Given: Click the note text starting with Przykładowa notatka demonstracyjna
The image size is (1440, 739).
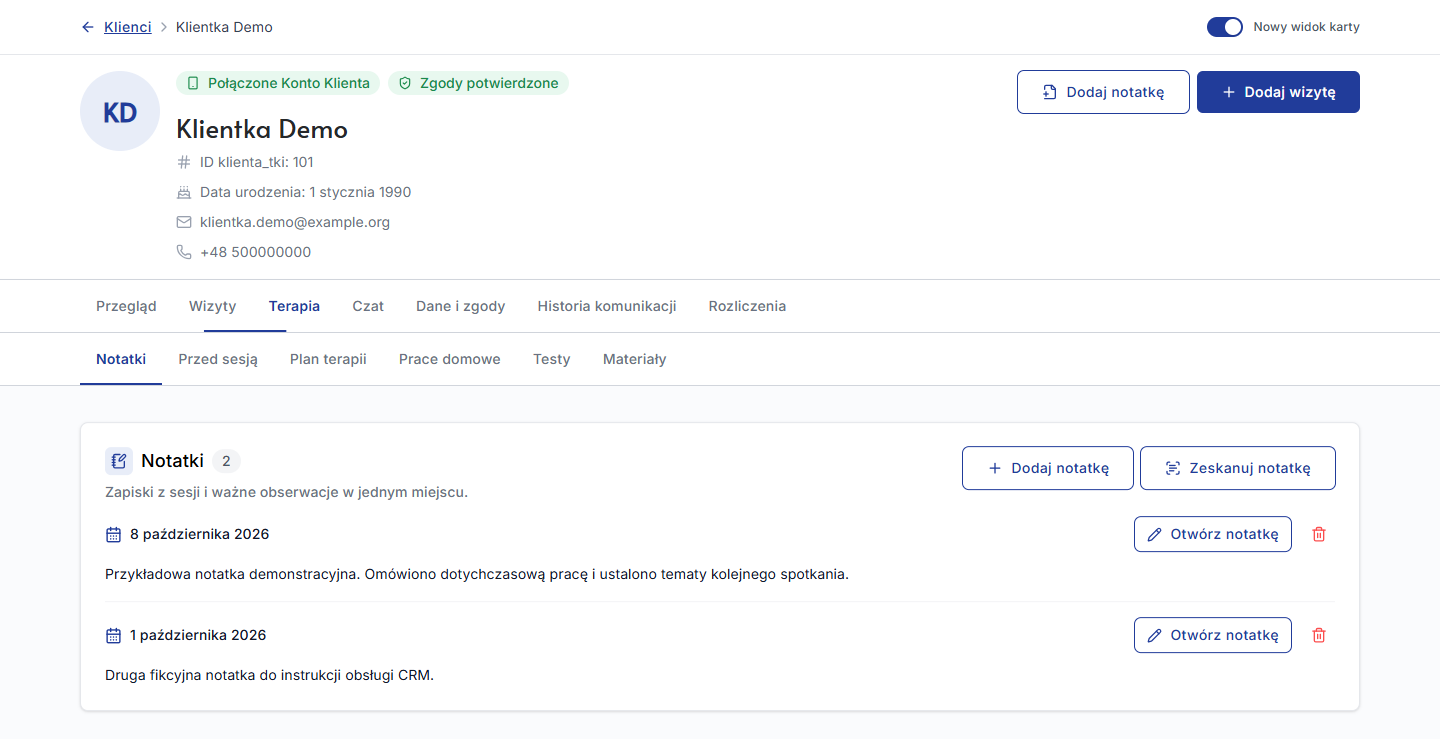Looking at the screenshot, I should pyautogui.click(x=477, y=575).
